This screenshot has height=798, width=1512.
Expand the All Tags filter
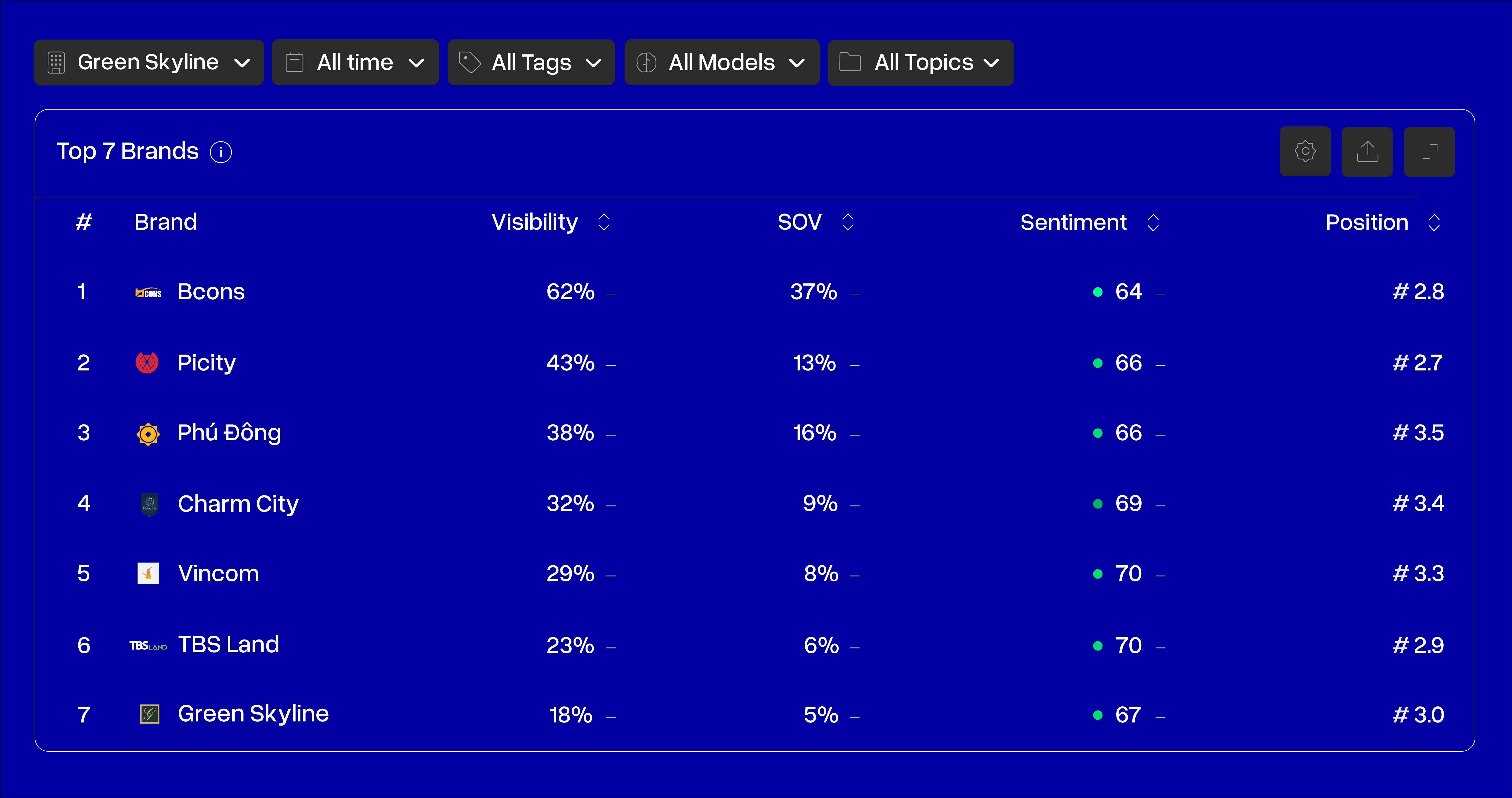(x=531, y=62)
